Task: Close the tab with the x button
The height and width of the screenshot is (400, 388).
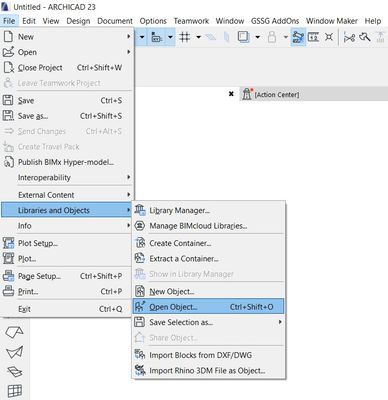Action: 231,94
